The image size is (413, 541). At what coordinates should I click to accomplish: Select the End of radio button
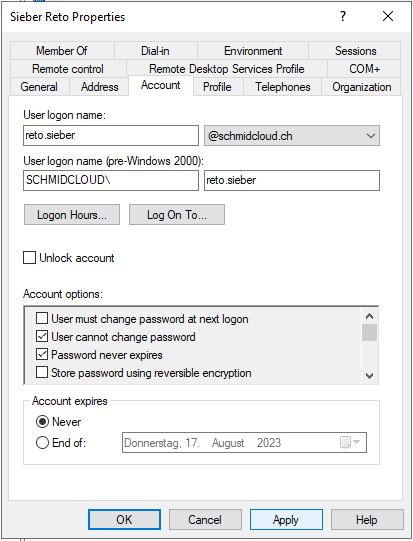pyautogui.click(x=42, y=443)
